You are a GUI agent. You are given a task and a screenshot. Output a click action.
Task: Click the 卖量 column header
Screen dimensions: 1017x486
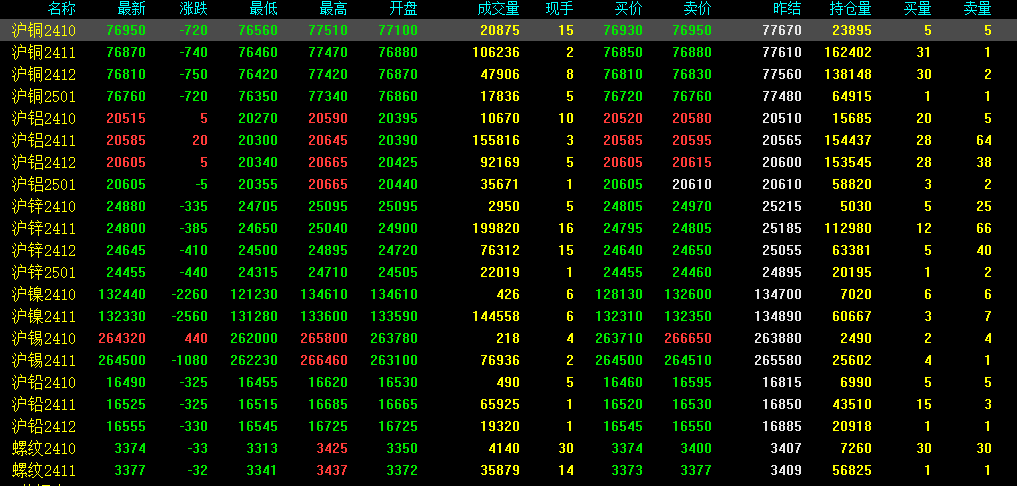tap(977, 8)
